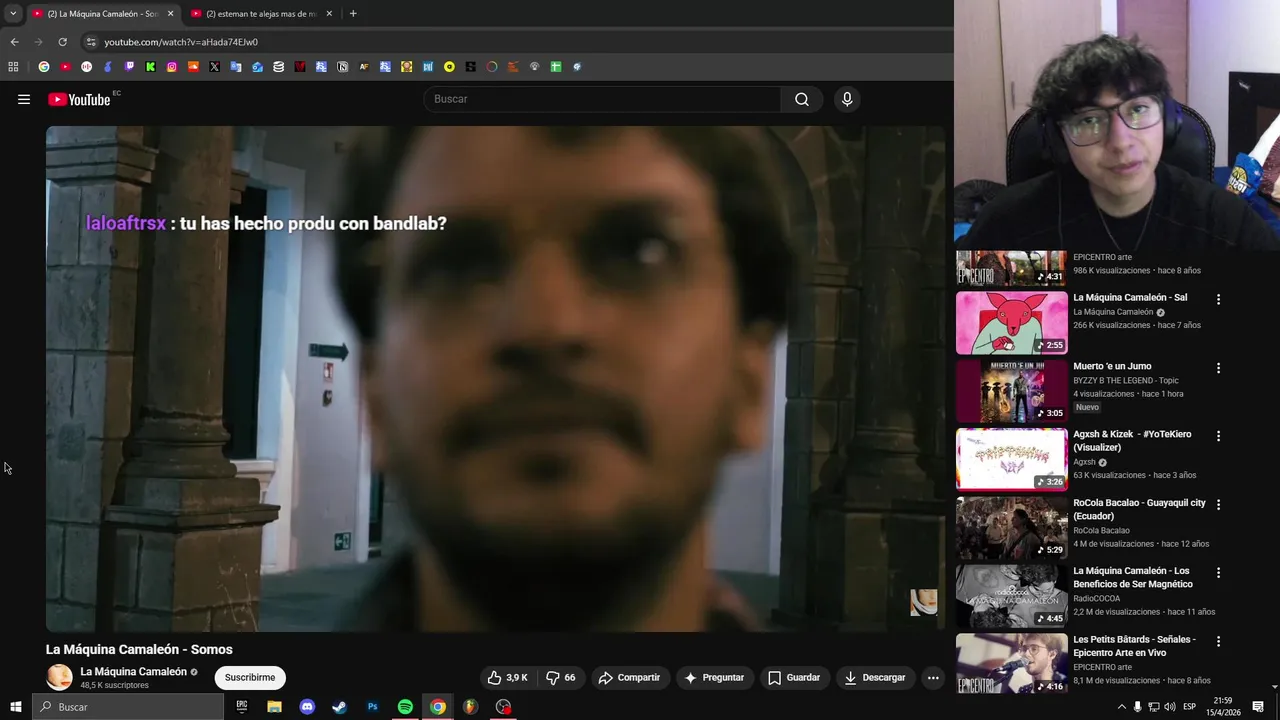
Task: Open options for RoCola Bacalao Guayaquil city
Action: pos(1218,504)
